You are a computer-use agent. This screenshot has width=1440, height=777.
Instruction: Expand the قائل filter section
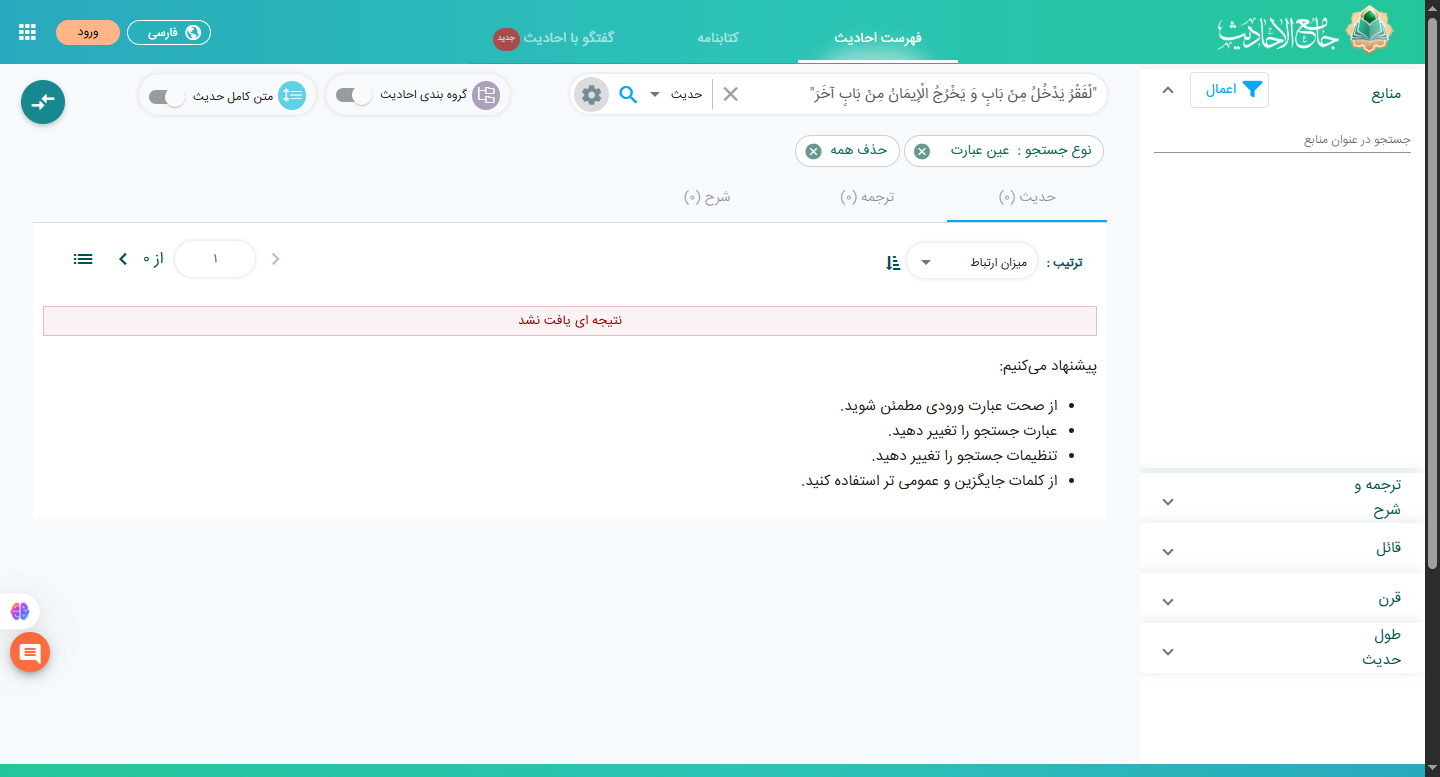point(1282,548)
